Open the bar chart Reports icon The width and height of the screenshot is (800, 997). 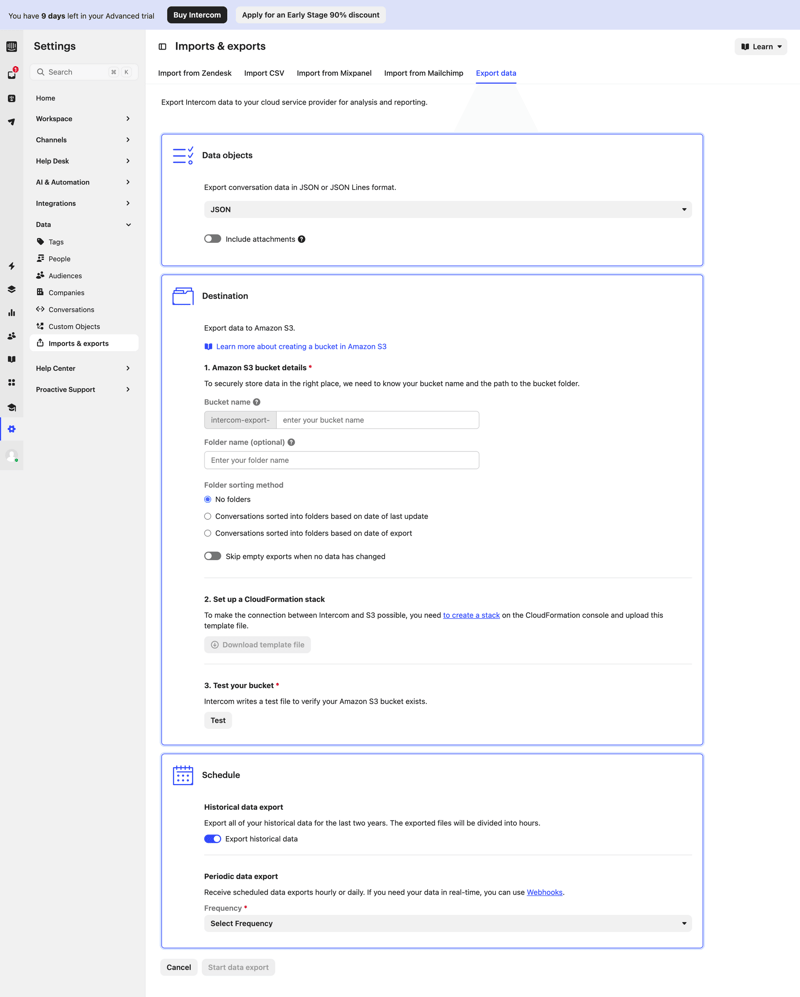(x=12, y=311)
